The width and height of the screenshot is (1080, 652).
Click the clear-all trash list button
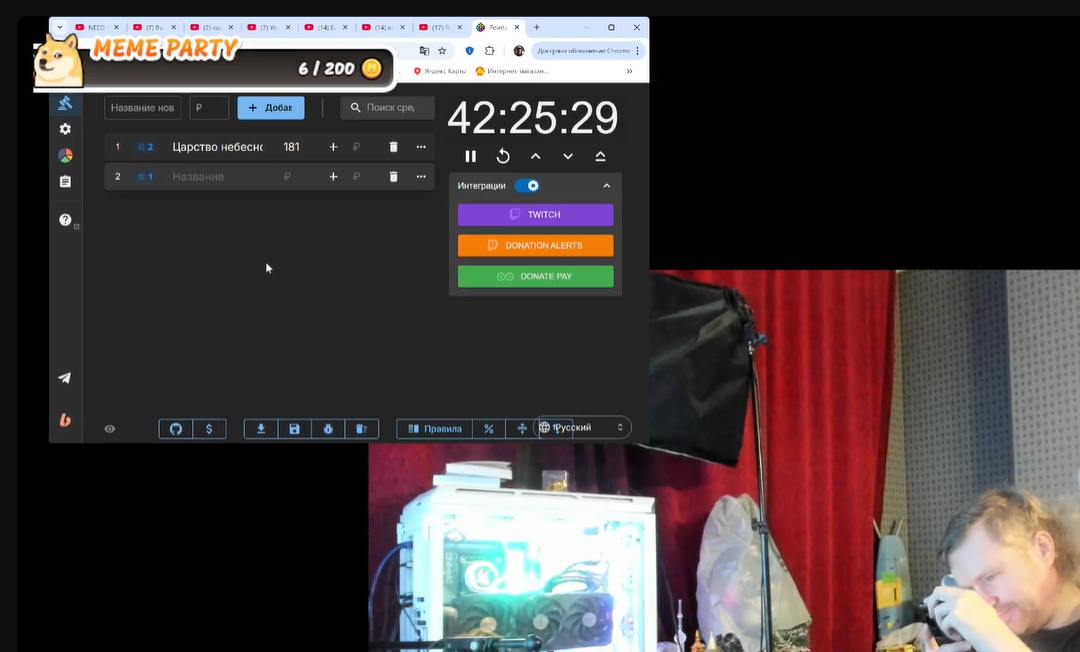click(x=362, y=429)
